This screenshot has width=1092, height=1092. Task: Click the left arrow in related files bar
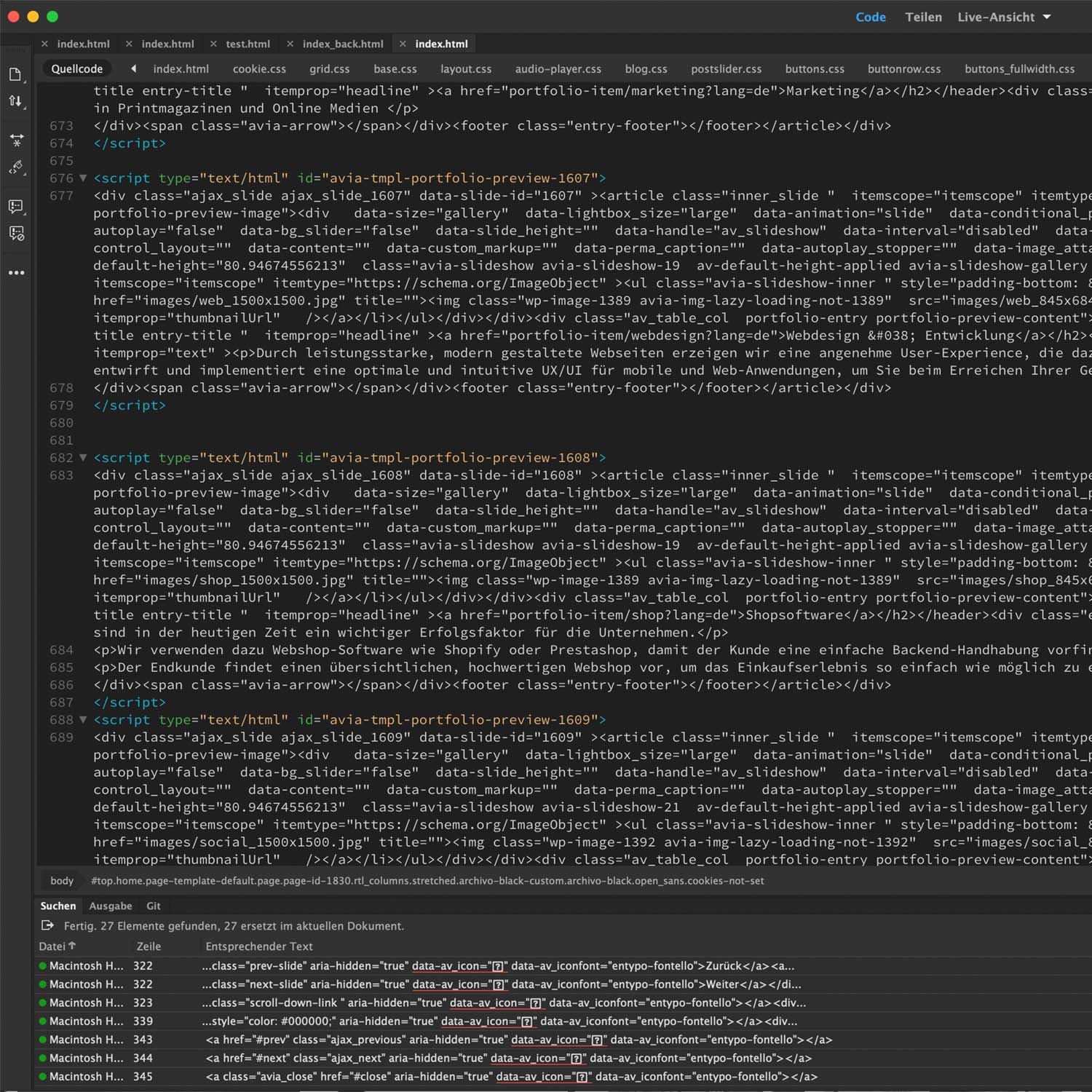133,68
